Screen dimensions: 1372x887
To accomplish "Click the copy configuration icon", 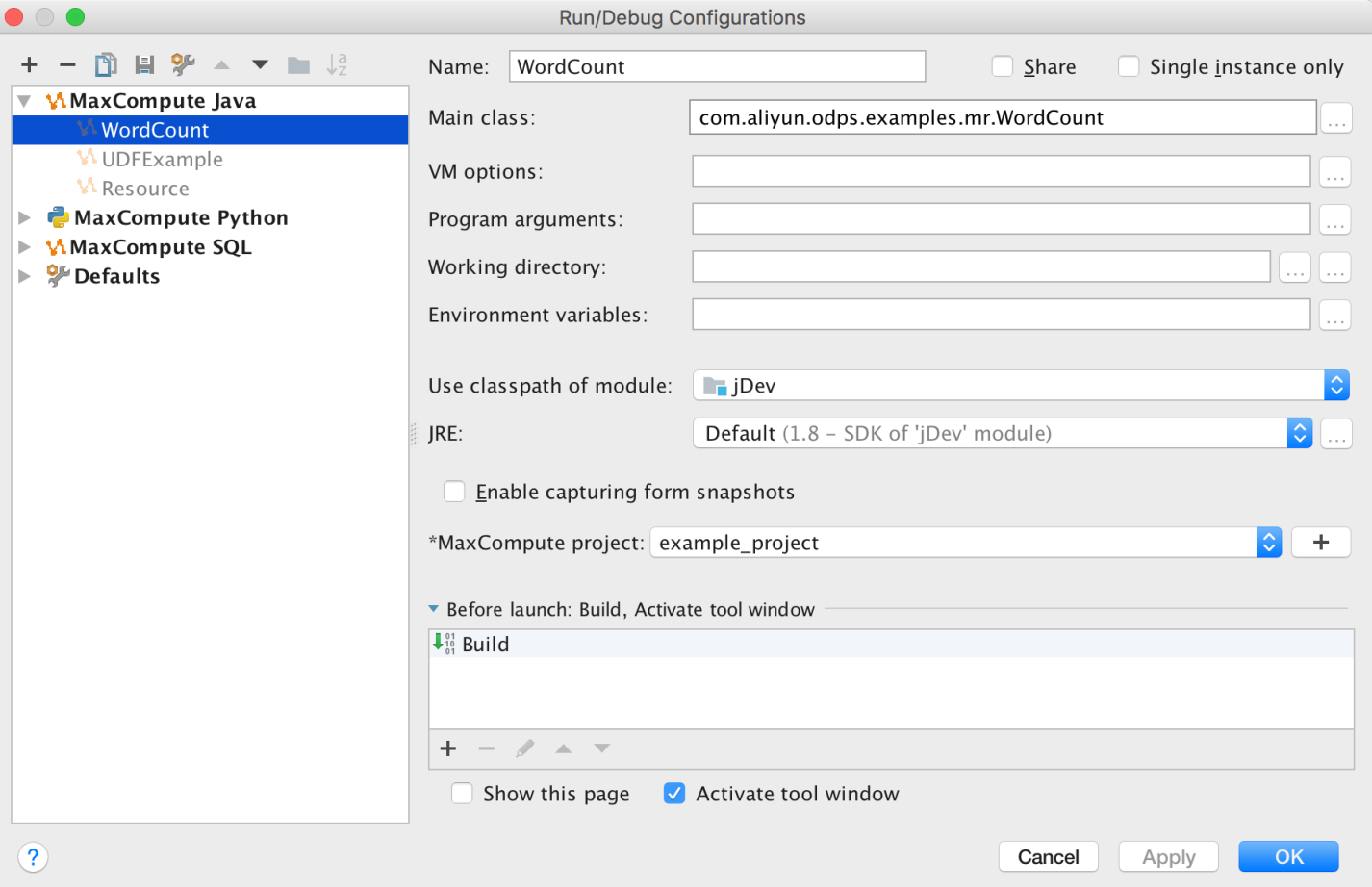I will [x=106, y=64].
